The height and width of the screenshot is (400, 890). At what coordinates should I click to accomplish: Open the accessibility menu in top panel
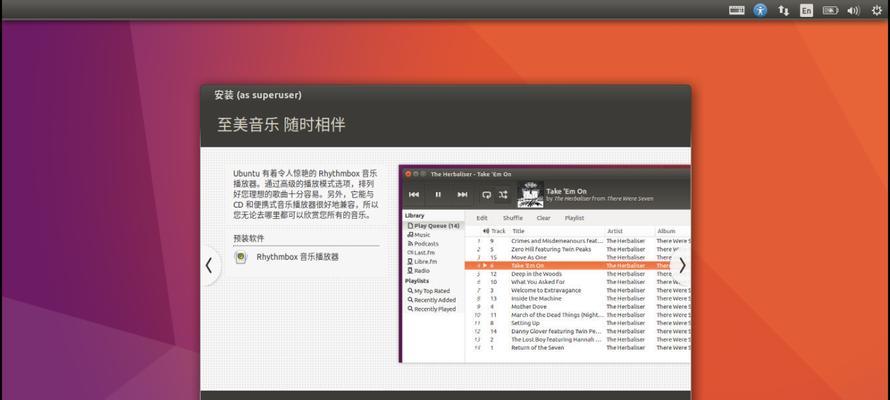[x=760, y=10]
